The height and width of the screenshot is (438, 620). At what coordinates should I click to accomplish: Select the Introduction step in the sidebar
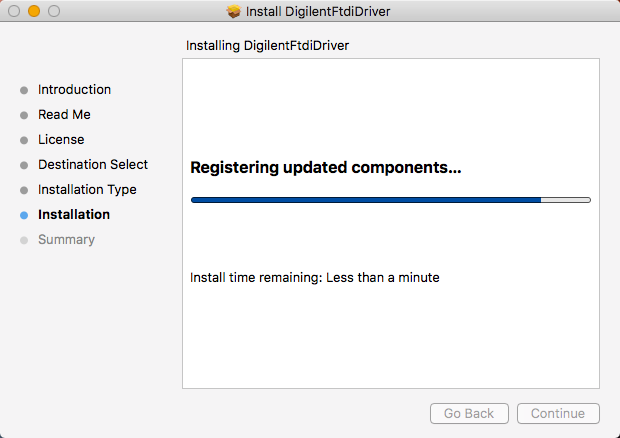coord(74,90)
